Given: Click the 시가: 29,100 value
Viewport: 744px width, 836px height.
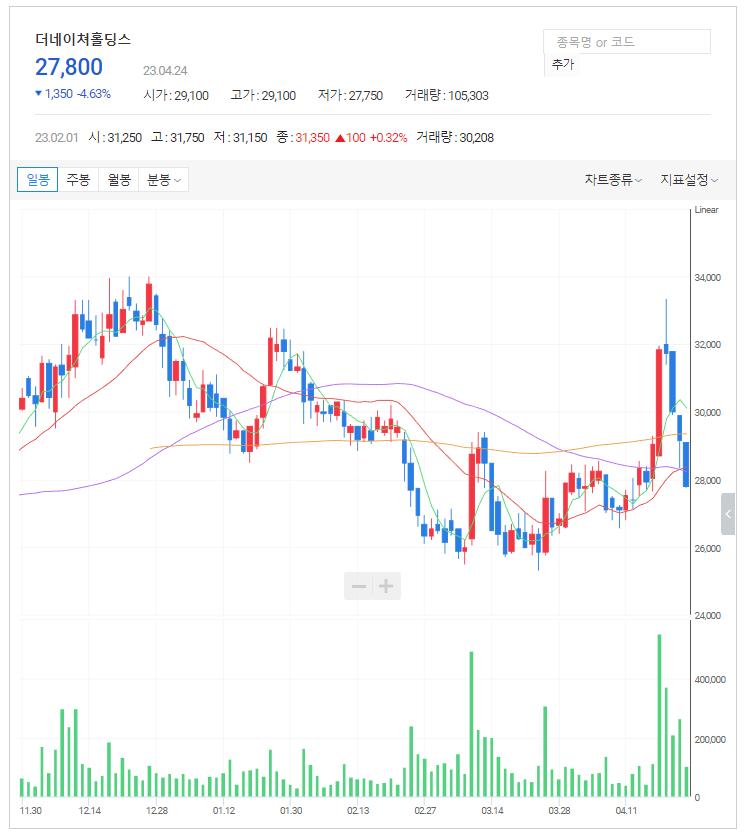Looking at the screenshot, I should pyautogui.click(x=176, y=95).
